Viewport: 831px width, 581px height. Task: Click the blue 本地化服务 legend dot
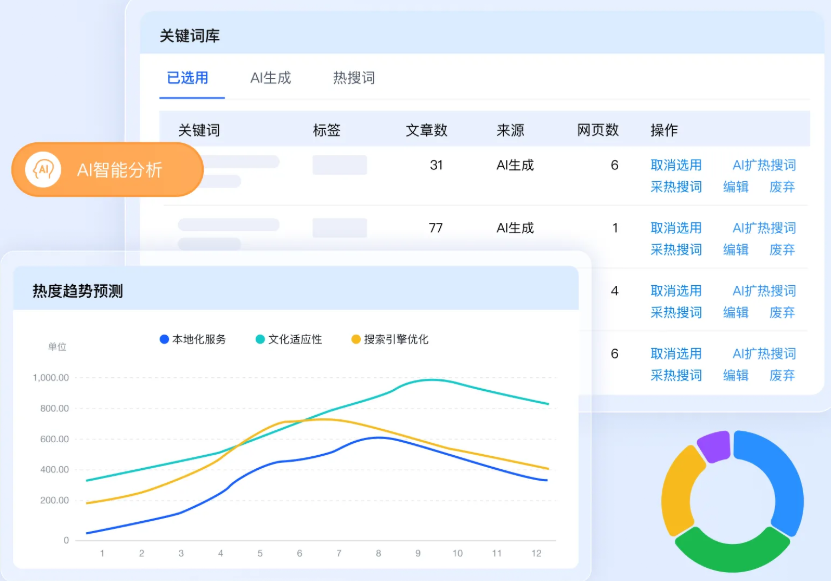pyautogui.click(x=164, y=340)
